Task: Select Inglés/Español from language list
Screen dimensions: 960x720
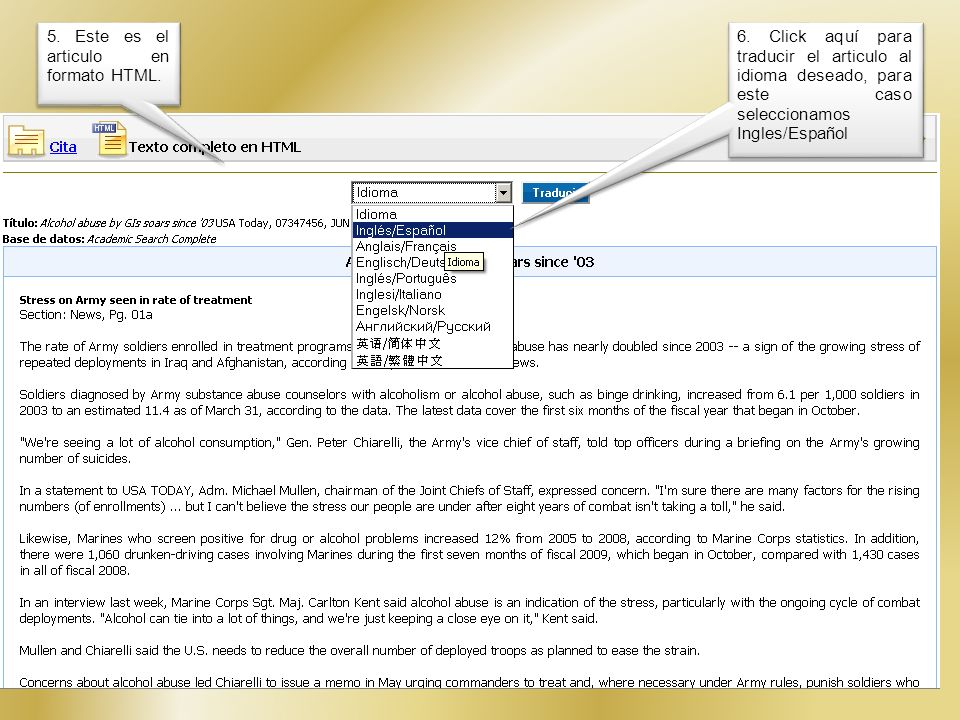Action: pyautogui.click(x=433, y=230)
